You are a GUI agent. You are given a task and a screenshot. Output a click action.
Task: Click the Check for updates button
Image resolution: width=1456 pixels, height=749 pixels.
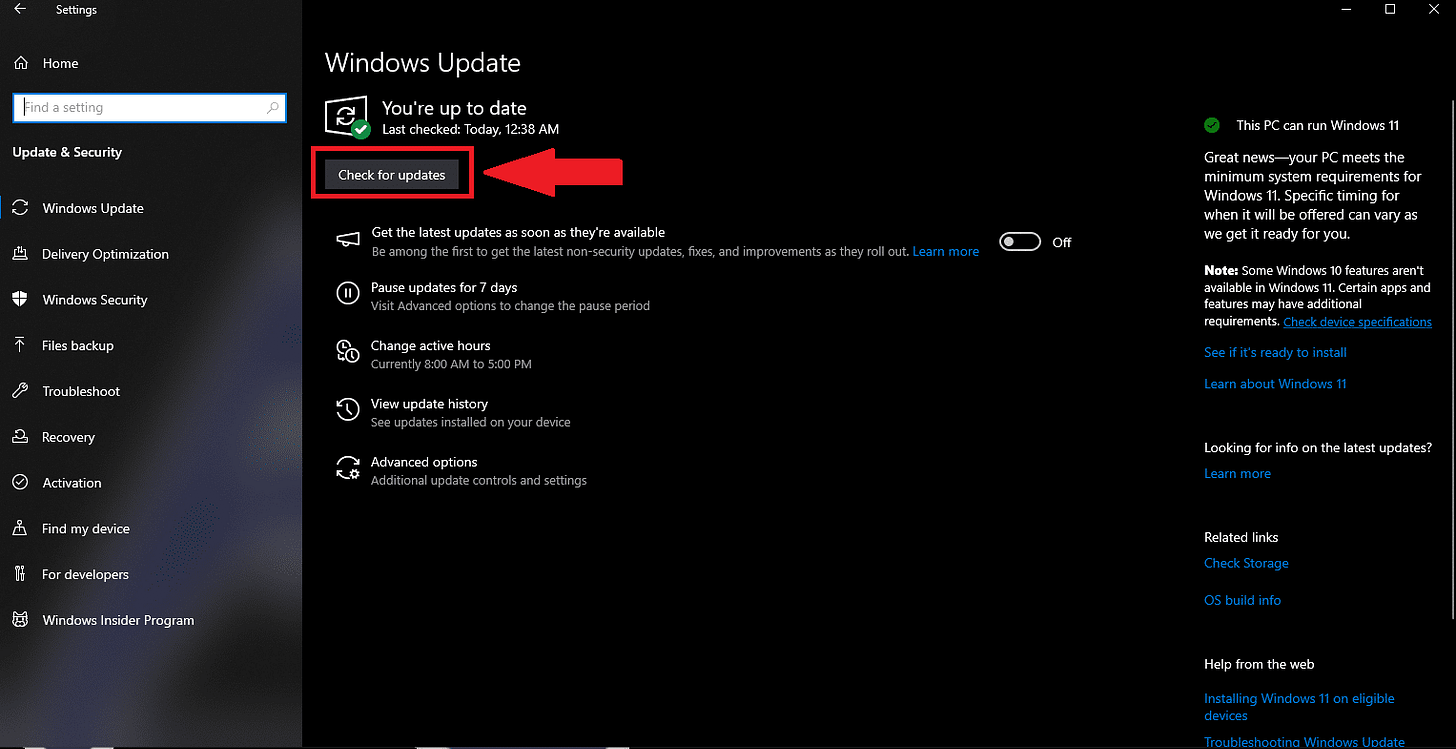click(x=392, y=175)
